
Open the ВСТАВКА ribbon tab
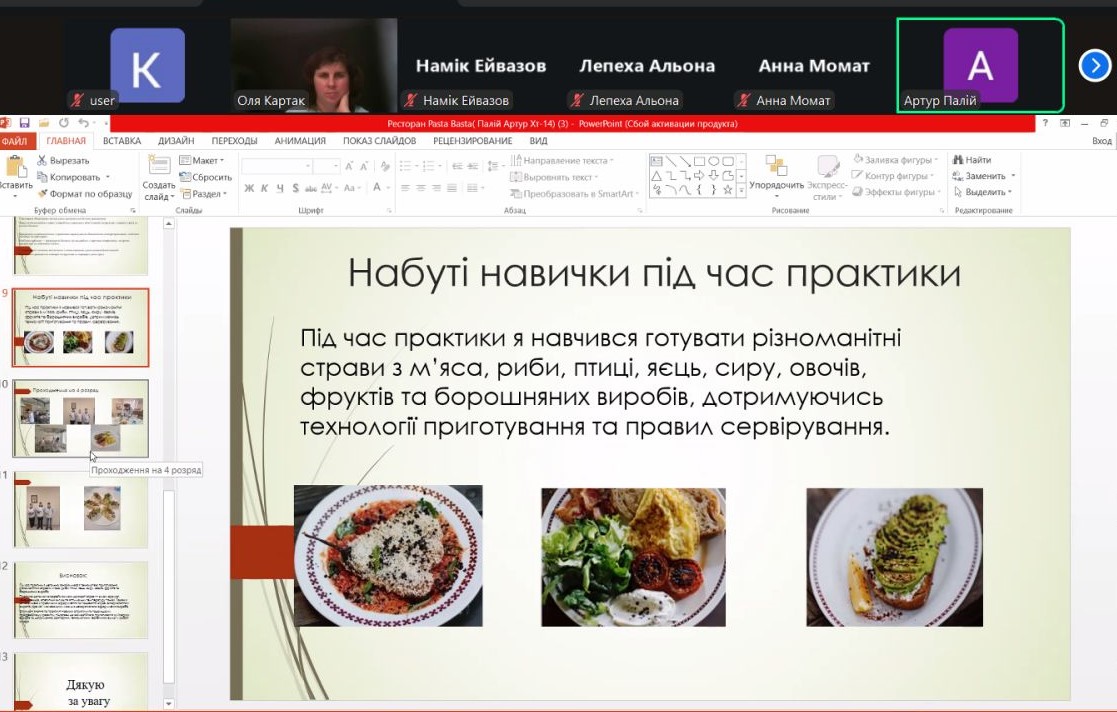(x=122, y=141)
